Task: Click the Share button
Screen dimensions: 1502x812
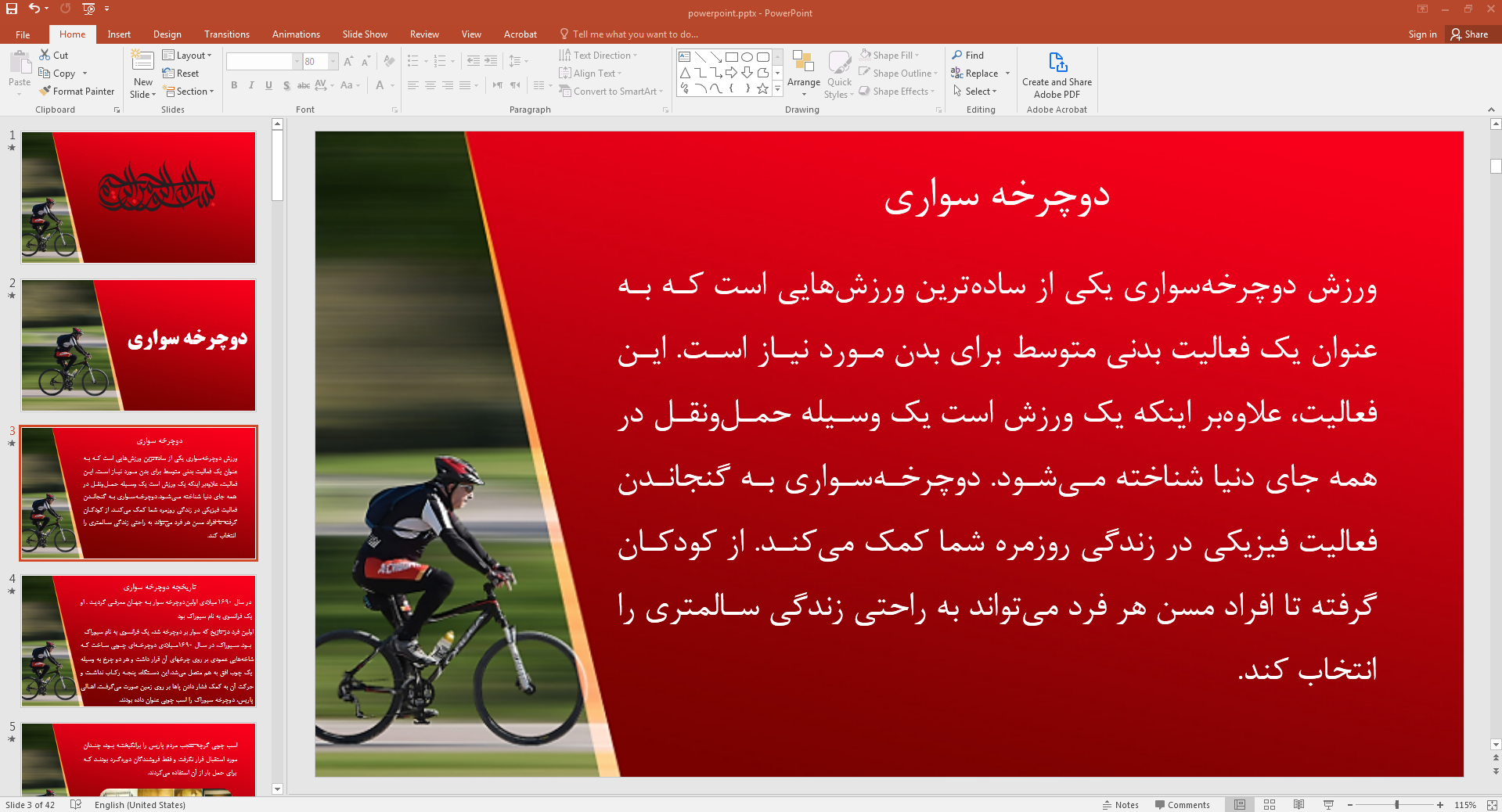Action: tap(1469, 34)
